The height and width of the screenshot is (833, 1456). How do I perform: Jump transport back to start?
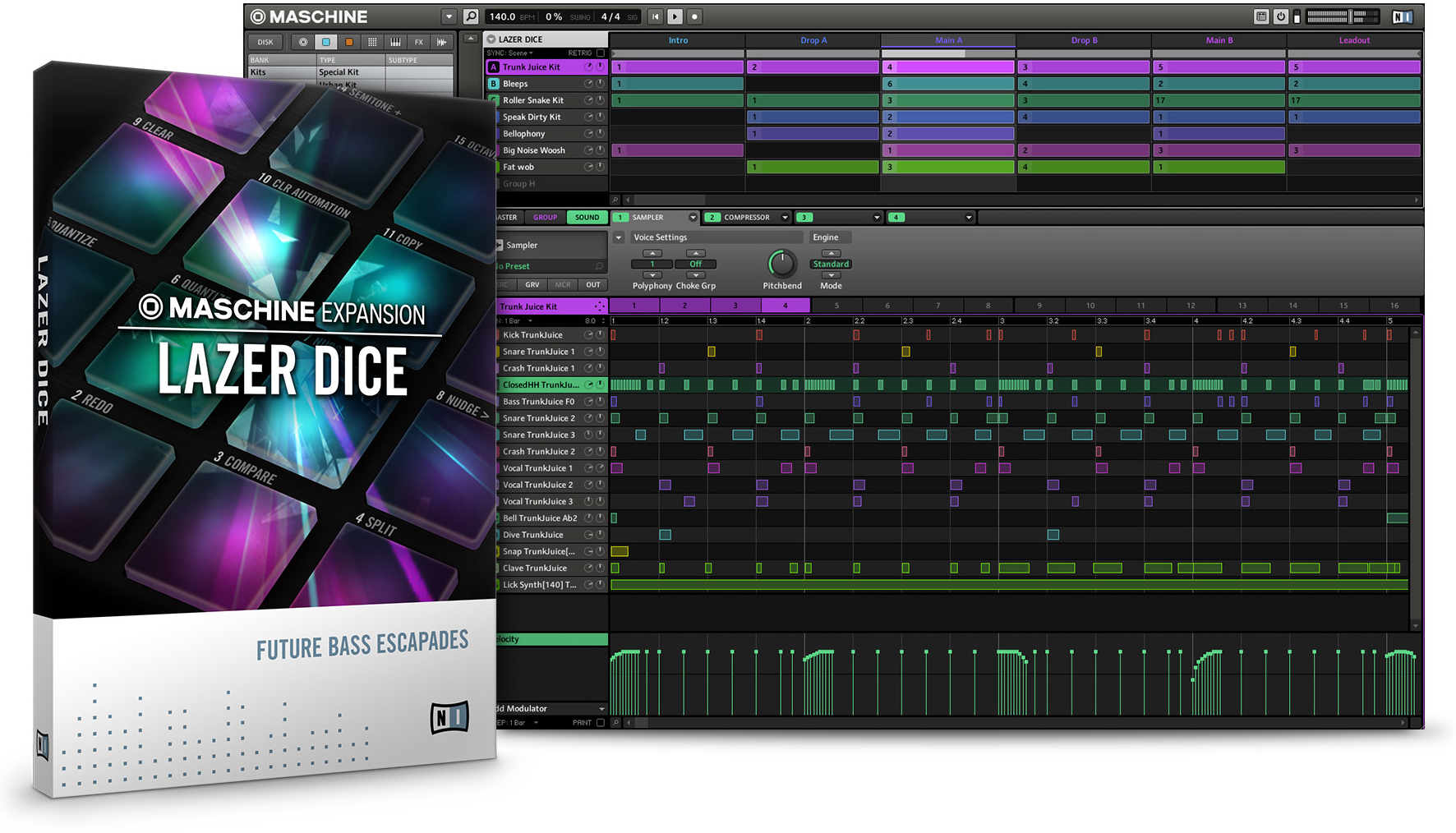[x=655, y=16]
